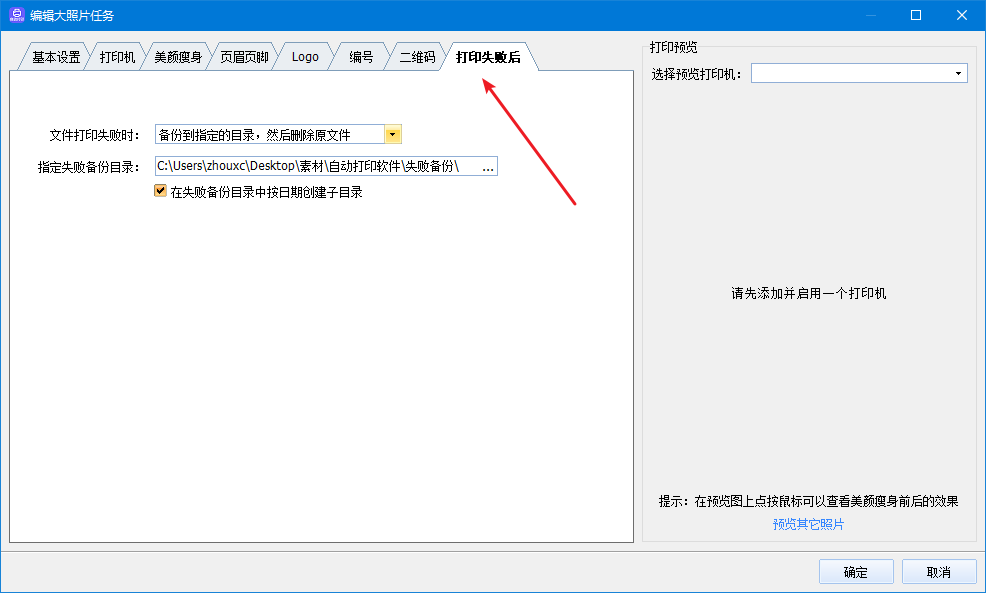Open the 选择预览打印机 dropdown
Screen dimensions: 986x593
[859, 74]
